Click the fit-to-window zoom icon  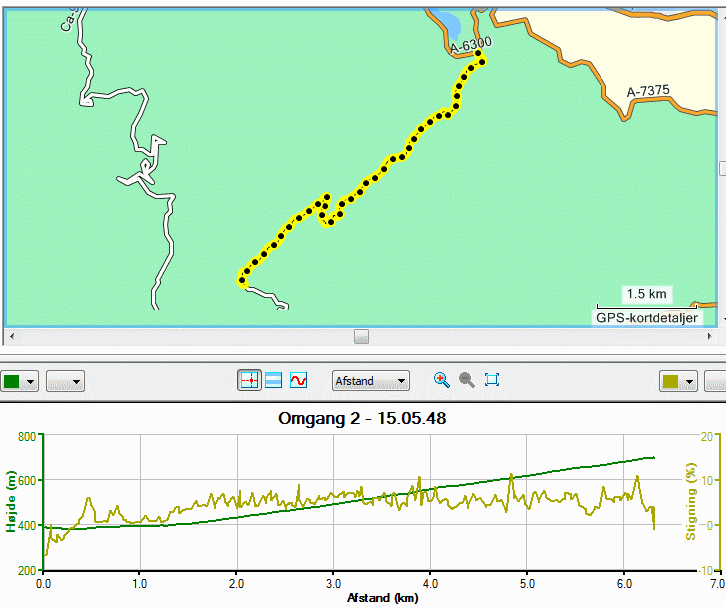pos(492,380)
